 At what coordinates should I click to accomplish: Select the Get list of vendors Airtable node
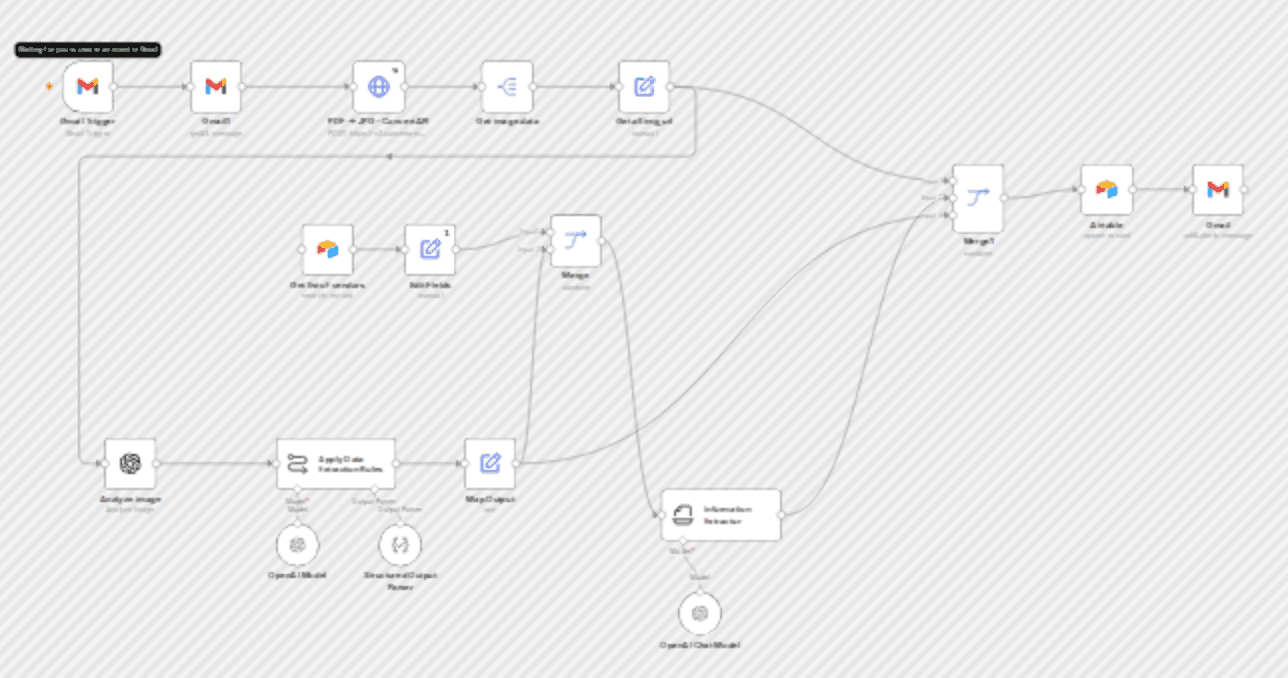click(328, 249)
